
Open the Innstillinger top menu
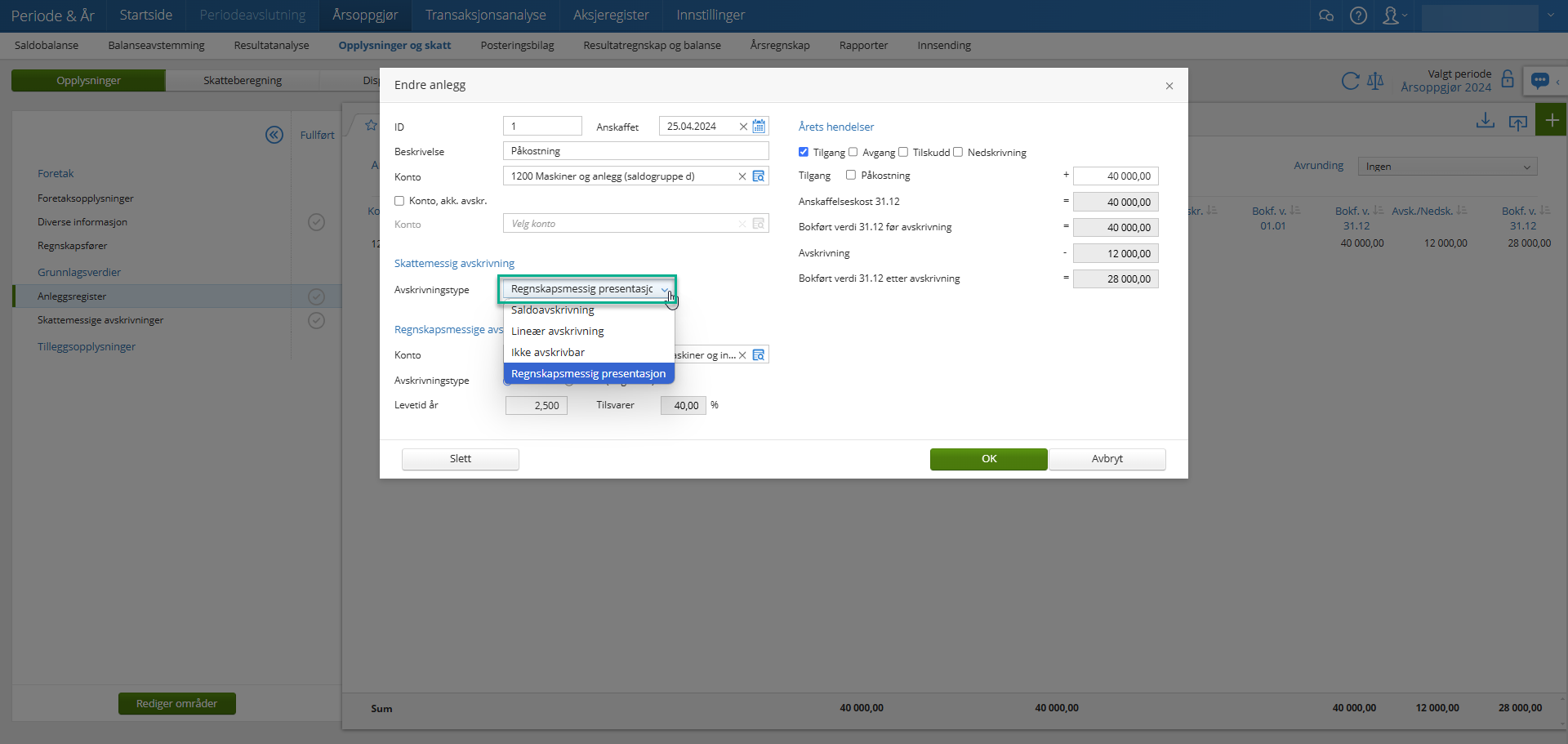click(x=710, y=16)
